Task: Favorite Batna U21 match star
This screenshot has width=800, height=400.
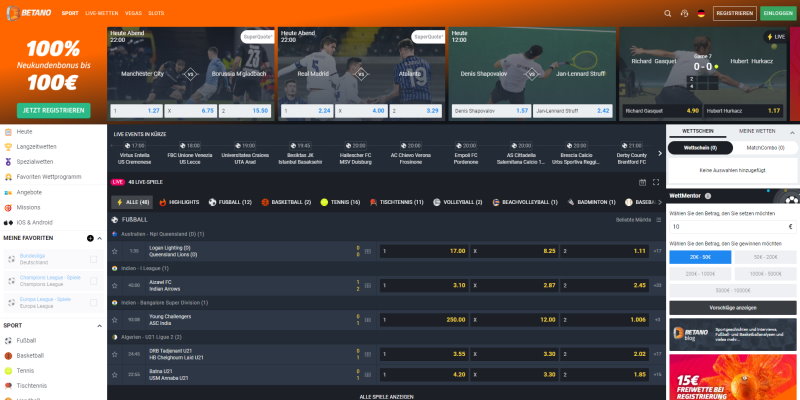Action: point(115,374)
